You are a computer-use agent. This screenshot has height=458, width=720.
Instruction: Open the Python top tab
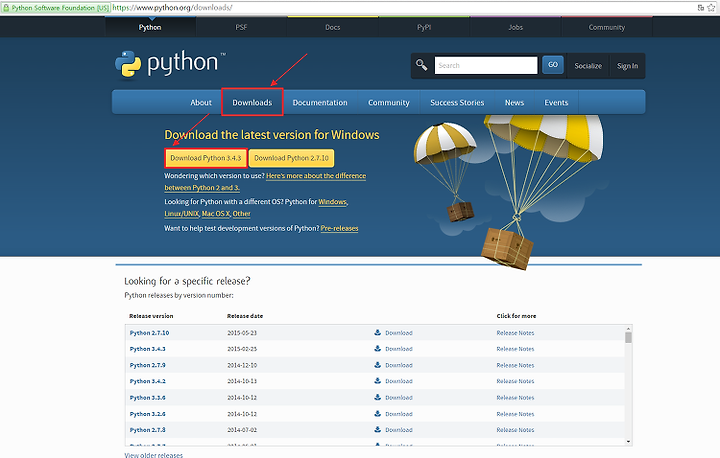(x=150, y=27)
